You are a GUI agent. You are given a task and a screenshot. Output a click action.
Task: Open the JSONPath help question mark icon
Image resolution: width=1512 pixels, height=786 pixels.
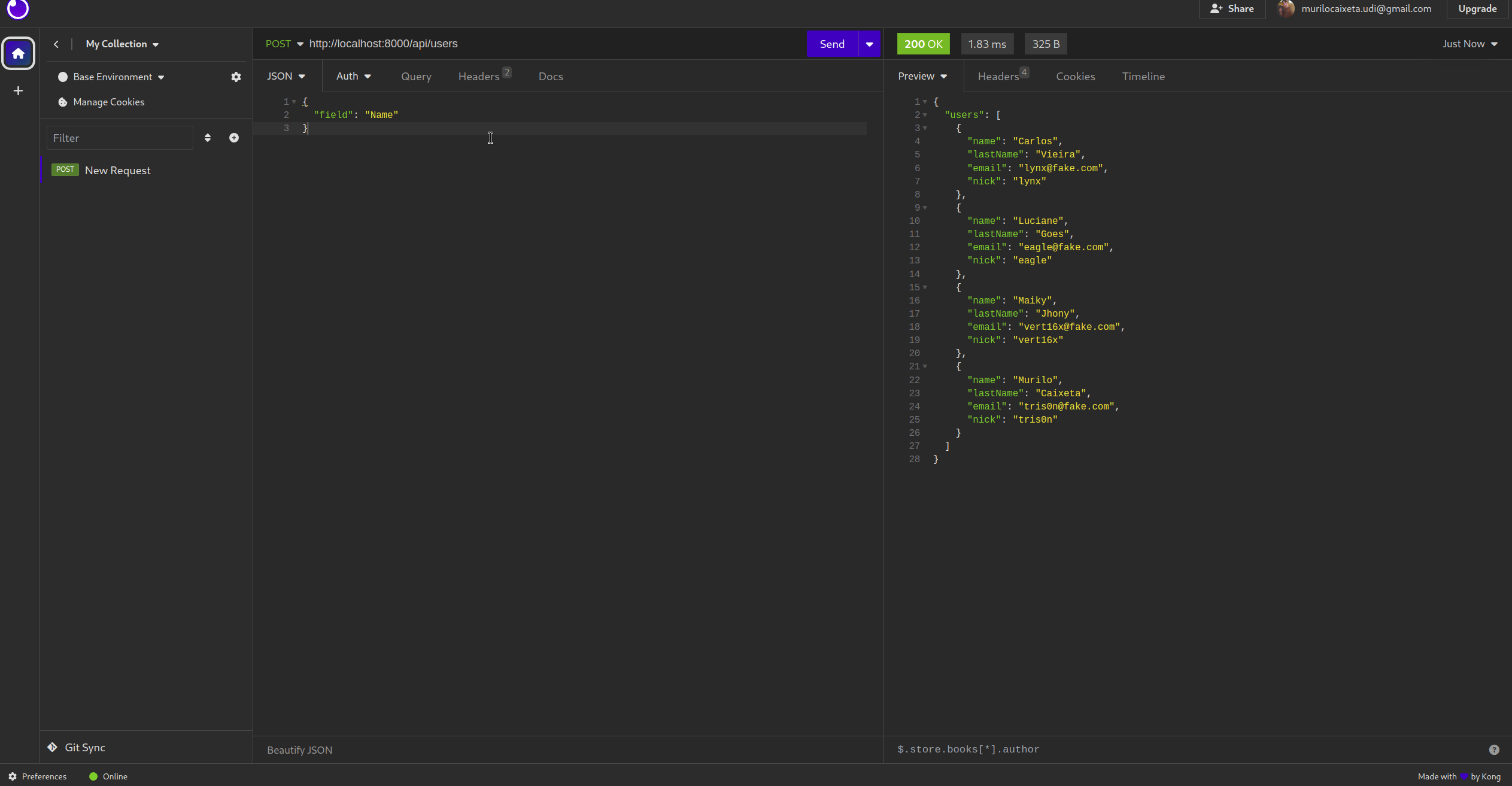pyautogui.click(x=1493, y=749)
